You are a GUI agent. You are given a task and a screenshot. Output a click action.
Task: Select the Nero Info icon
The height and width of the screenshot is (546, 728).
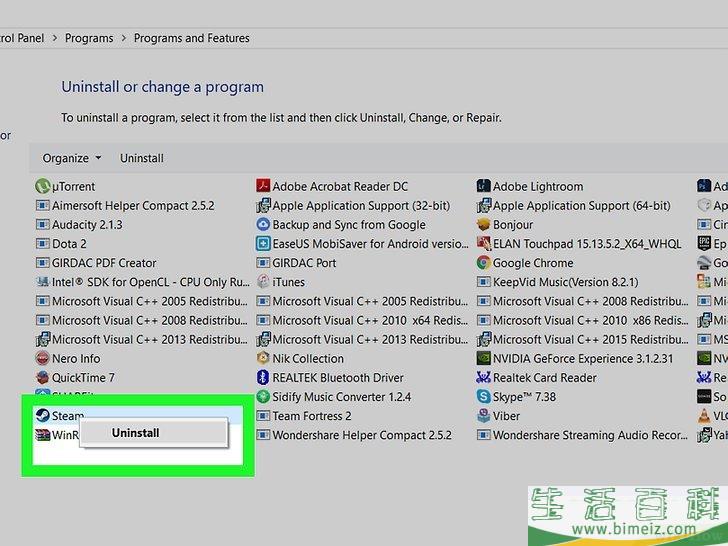coord(43,359)
